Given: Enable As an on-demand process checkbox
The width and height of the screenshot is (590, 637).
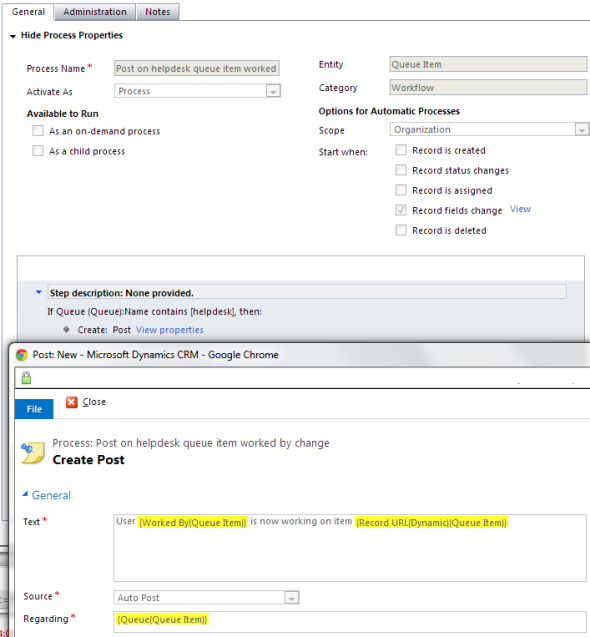Looking at the screenshot, I should click(x=38, y=131).
